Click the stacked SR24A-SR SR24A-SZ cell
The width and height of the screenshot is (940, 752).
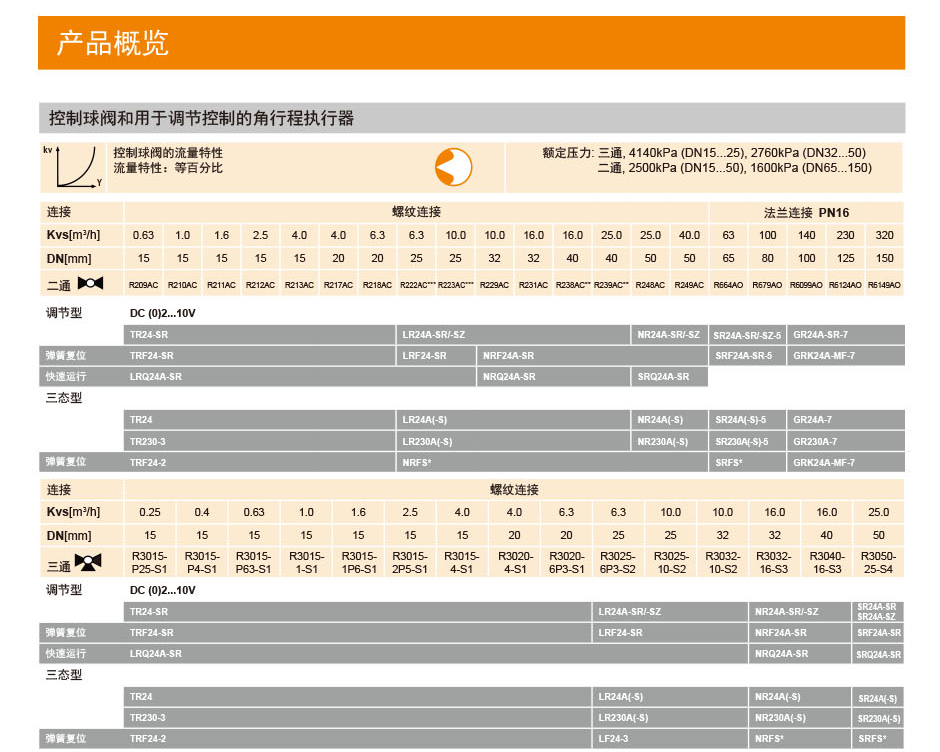877,612
